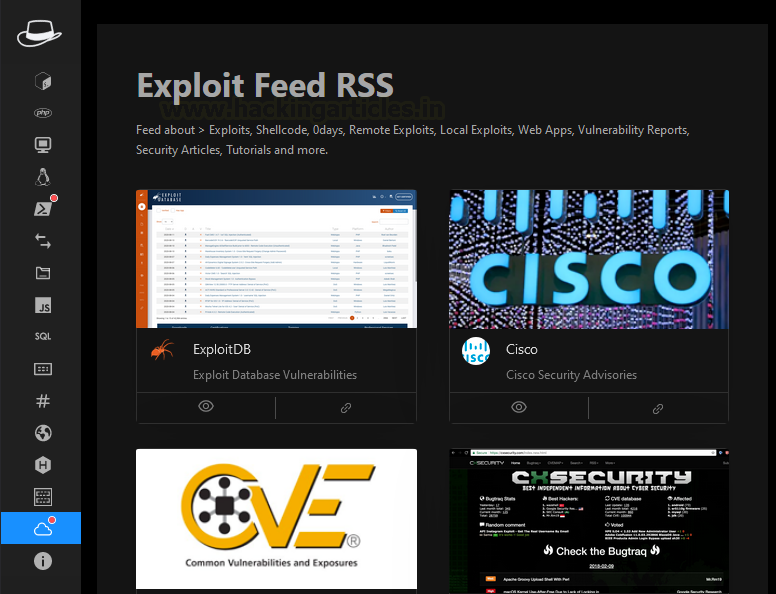Select the grid panel icon above the cloud
776x594 pixels.
pos(43,496)
